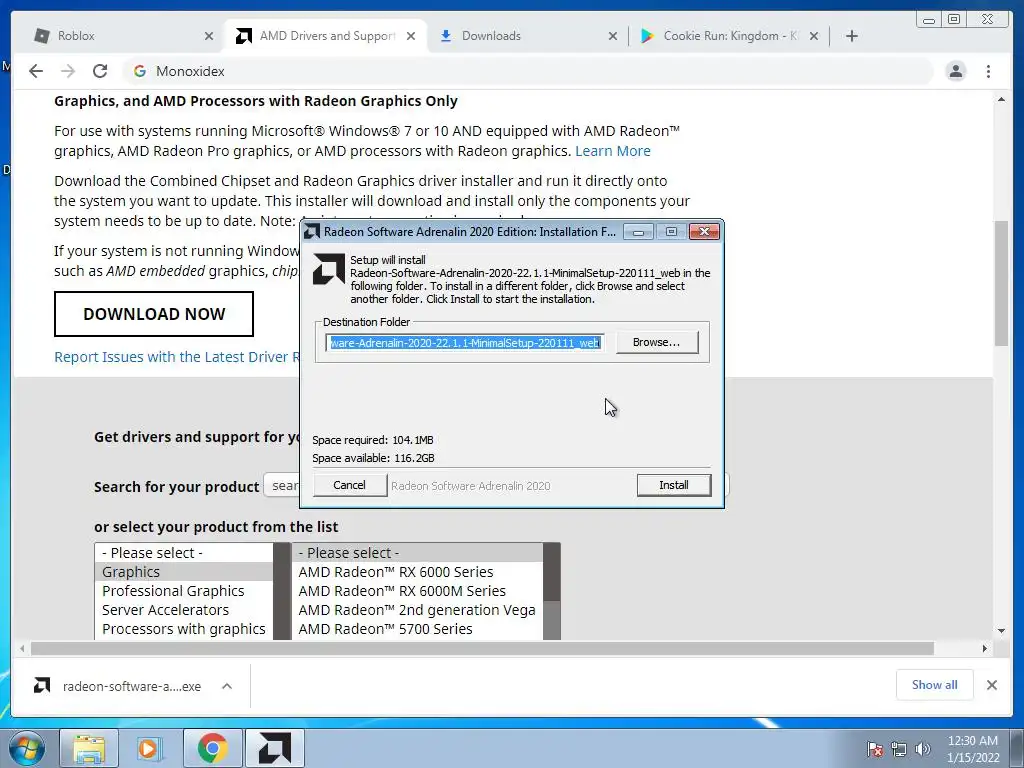Viewport: 1024px width, 768px height.
Task: Click the Space available: 116.2GB text
Action: coord(374,458)
